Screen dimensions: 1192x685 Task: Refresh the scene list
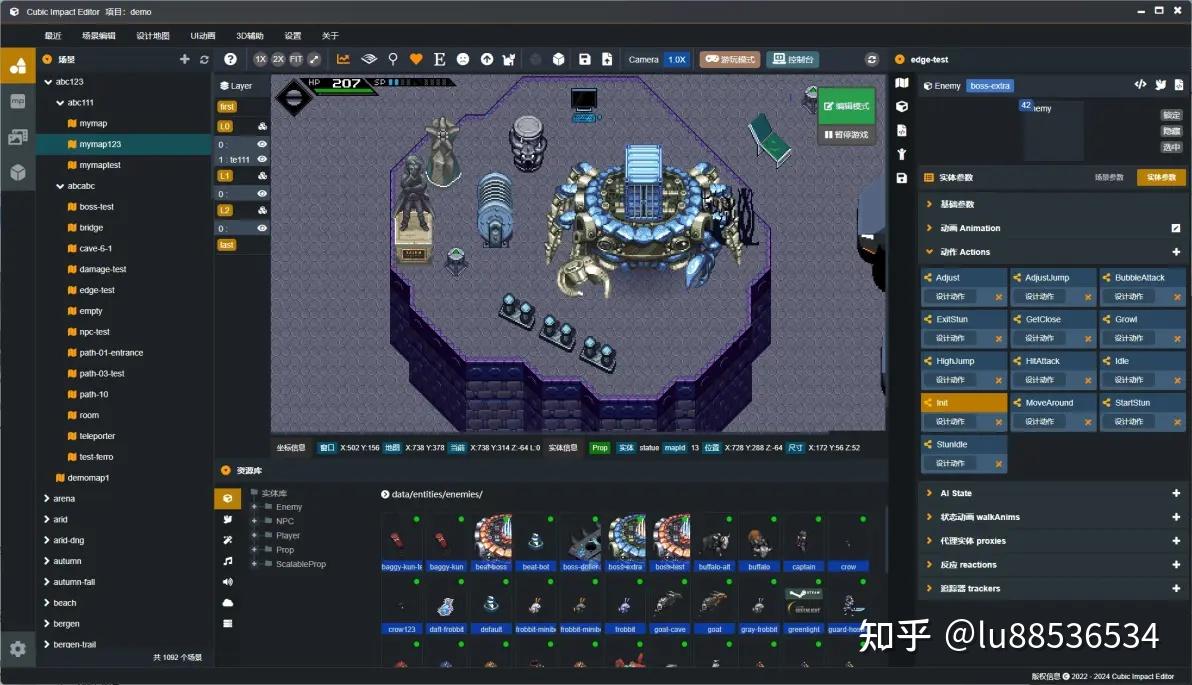(204, 59)
